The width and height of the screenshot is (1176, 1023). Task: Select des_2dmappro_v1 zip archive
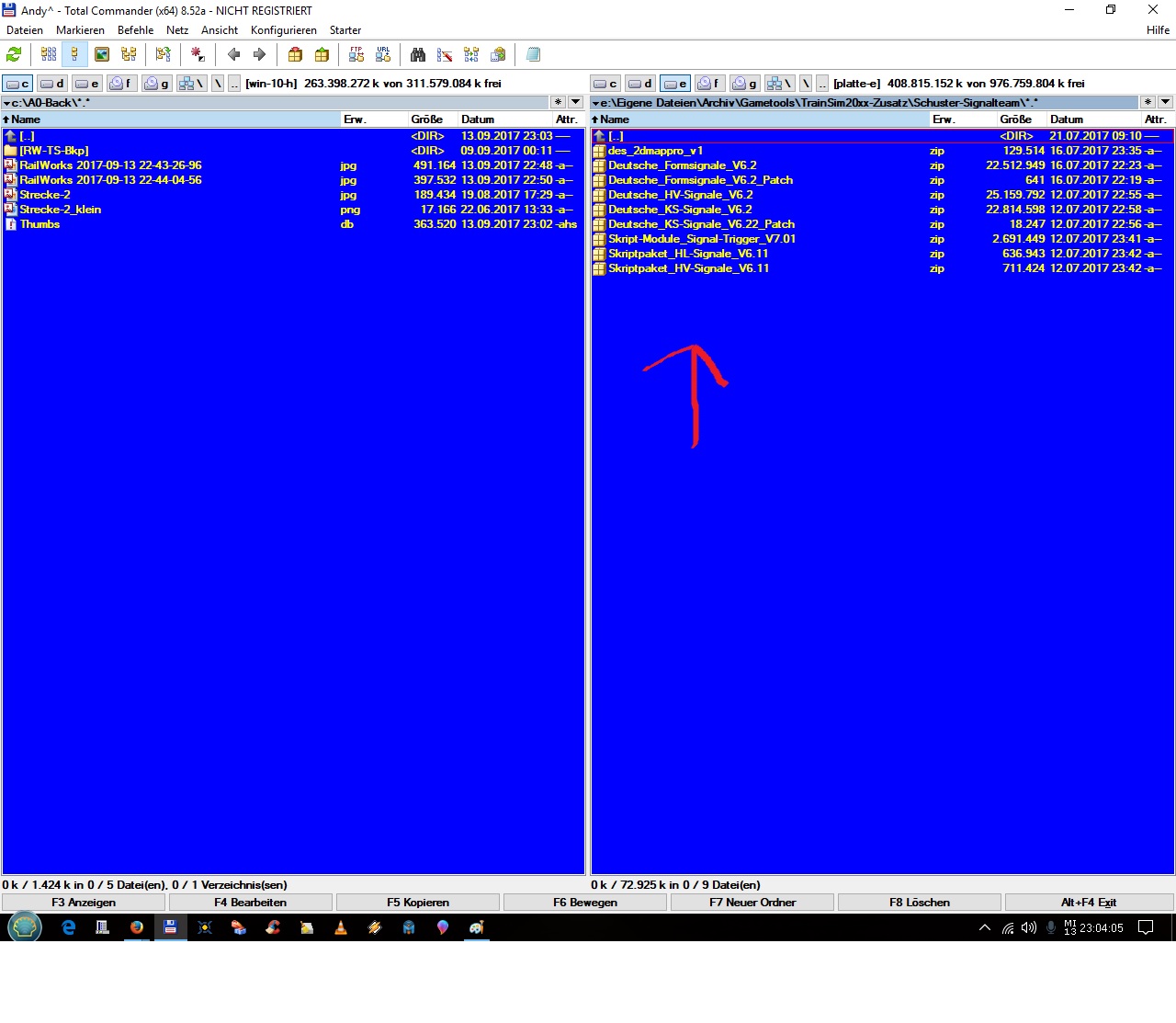point(882,151)
